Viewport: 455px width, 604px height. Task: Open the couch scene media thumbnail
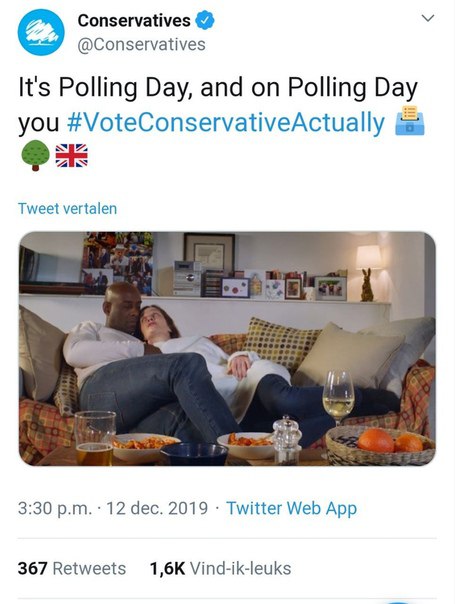[x=227, y=349]
